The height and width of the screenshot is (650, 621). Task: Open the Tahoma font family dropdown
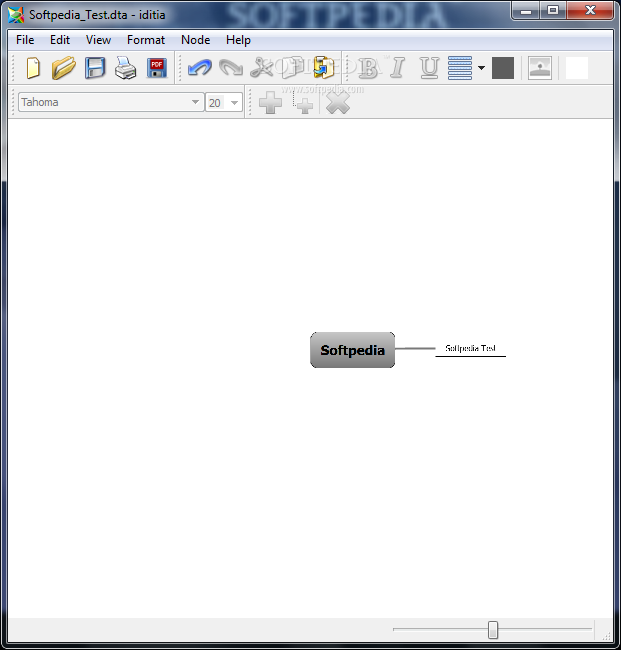[x=111, y=102]
